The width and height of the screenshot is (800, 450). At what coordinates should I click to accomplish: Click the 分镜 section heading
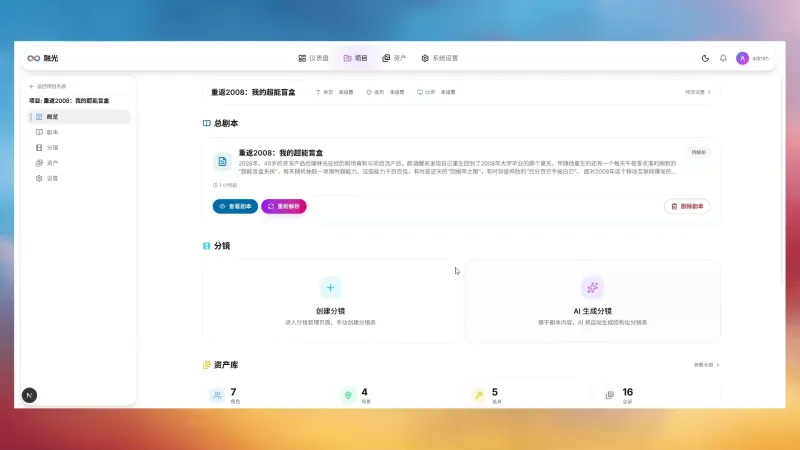222,246
